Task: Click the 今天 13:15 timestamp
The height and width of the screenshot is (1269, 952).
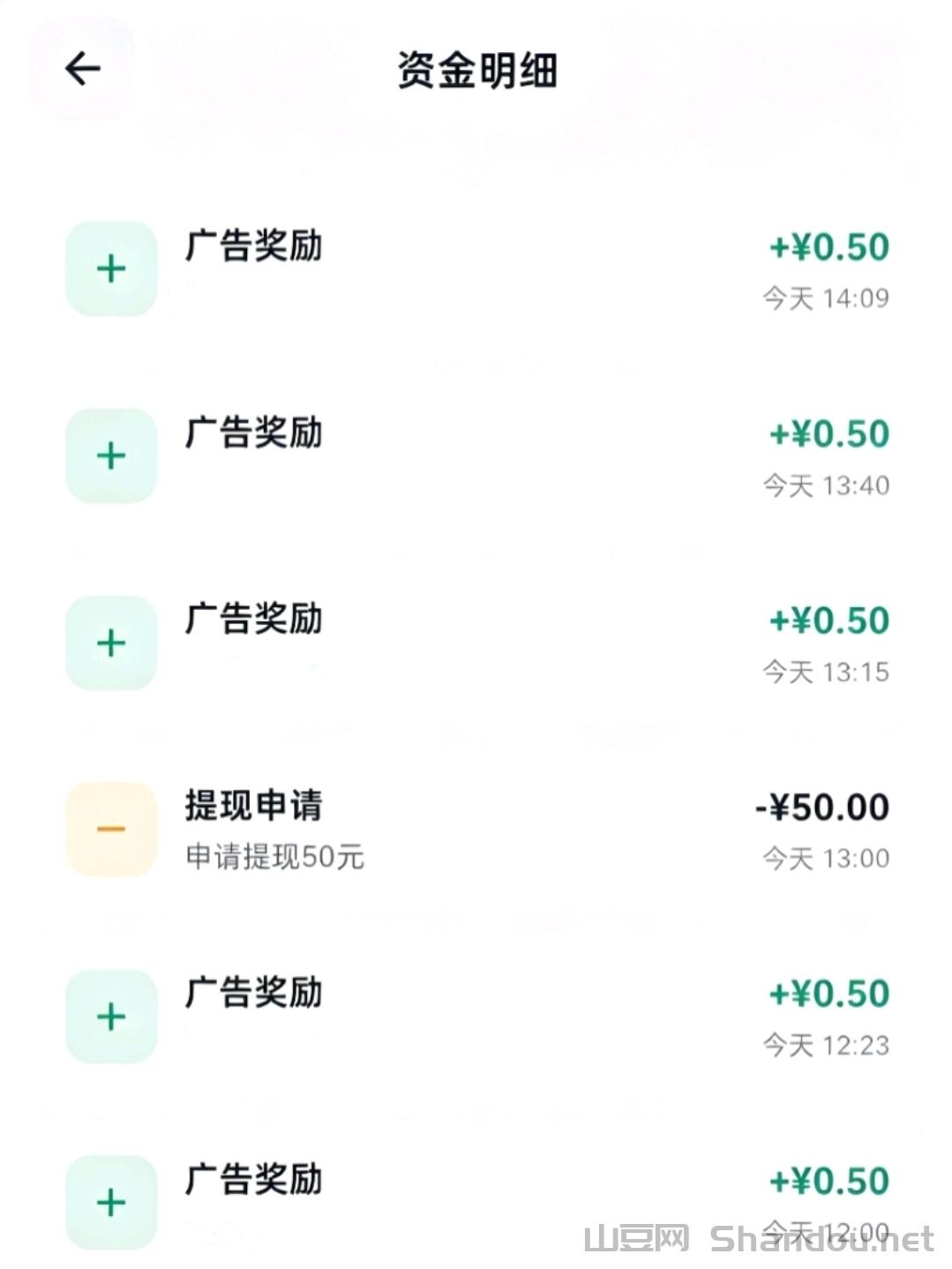Action: click(826, 672)
